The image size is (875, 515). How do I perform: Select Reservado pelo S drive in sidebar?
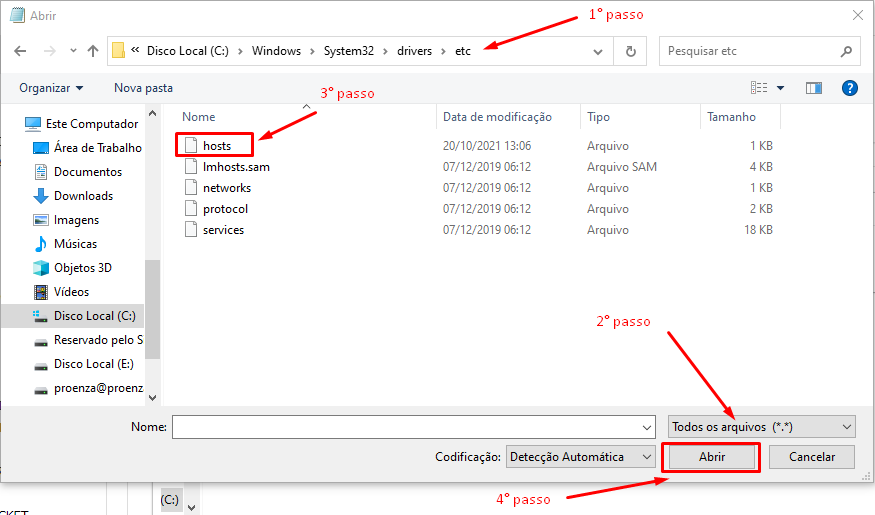(88, 340)
